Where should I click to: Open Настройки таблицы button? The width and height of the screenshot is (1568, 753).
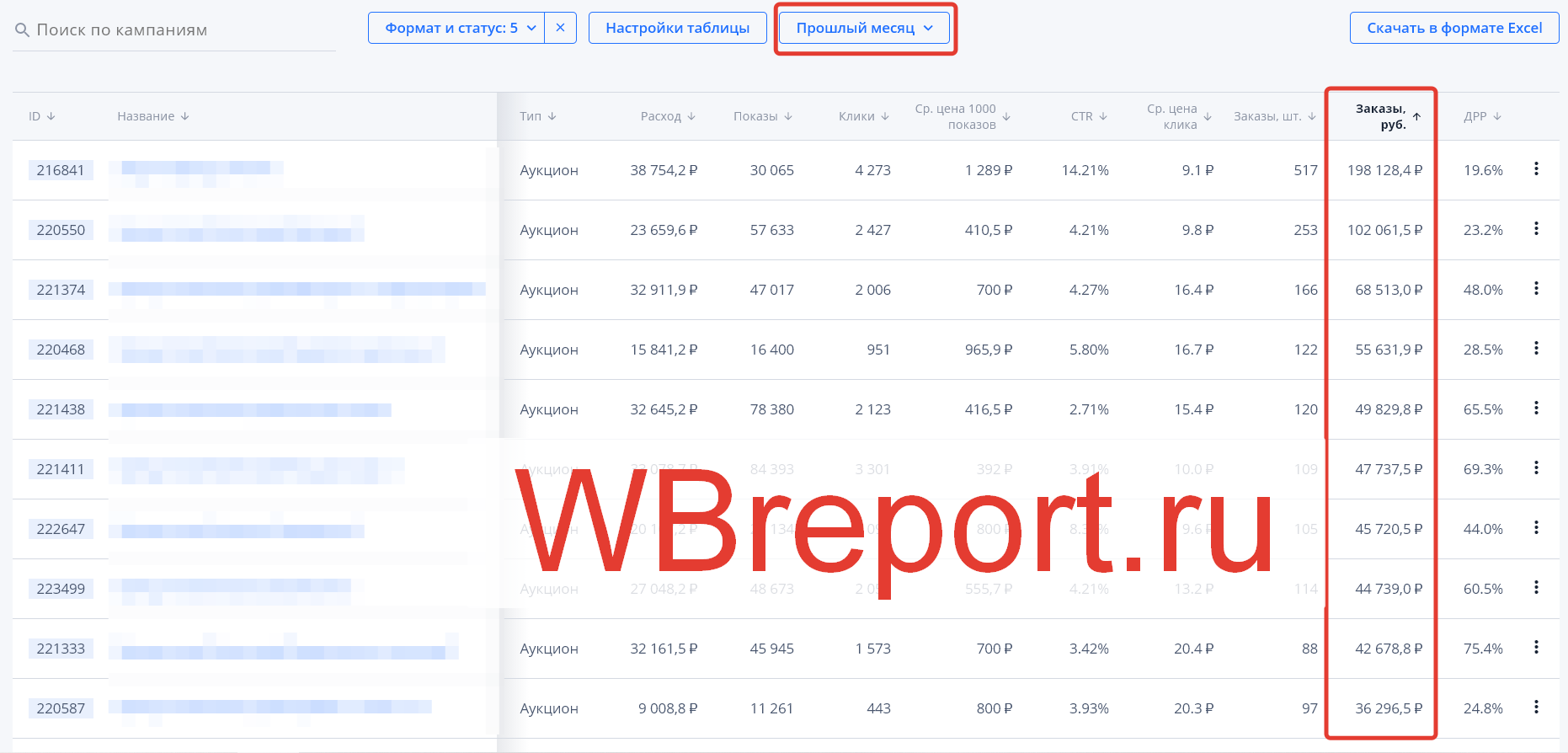pyautogui.click(x=678, y=28)
